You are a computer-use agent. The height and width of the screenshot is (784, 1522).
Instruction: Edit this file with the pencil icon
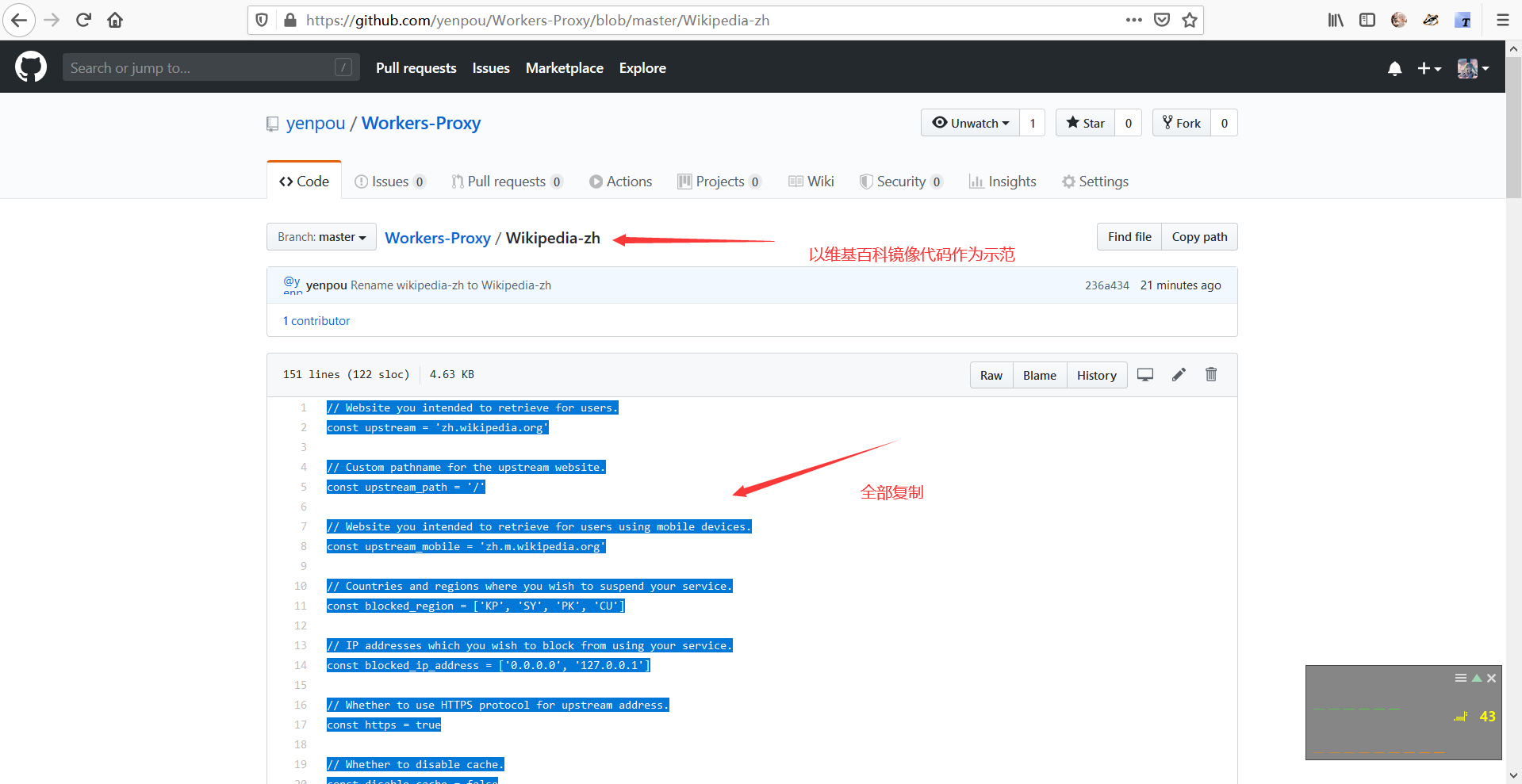tap(1179, 375)
